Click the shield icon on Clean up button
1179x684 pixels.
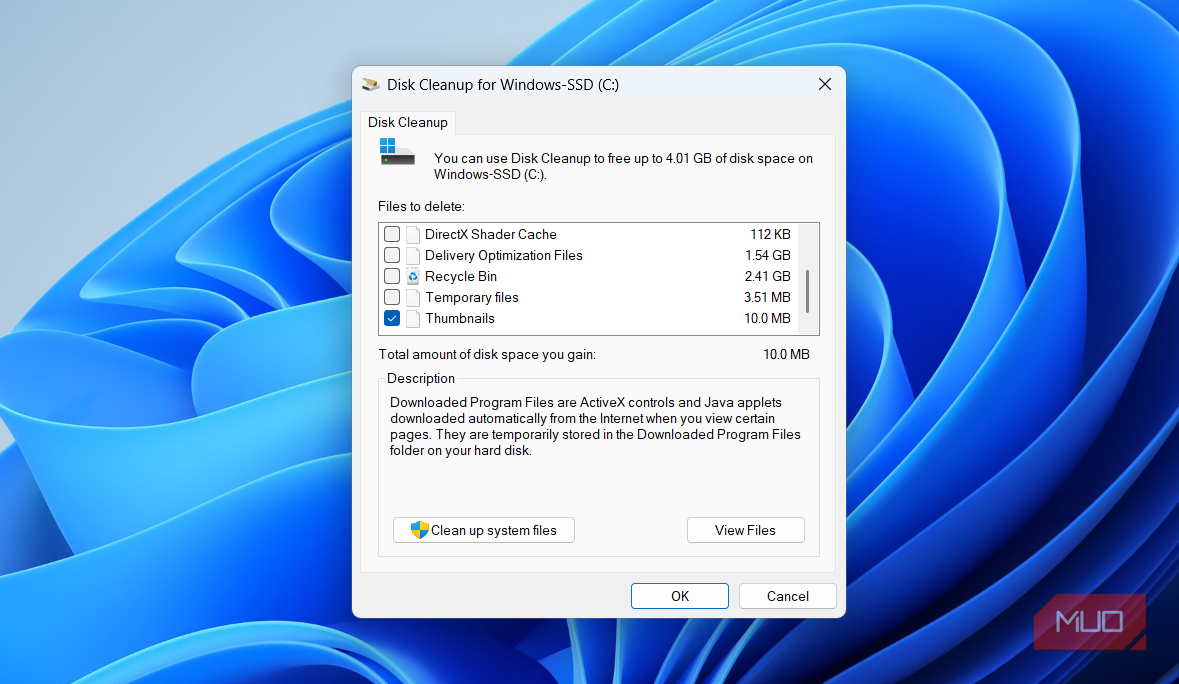[x=420, y=530]
